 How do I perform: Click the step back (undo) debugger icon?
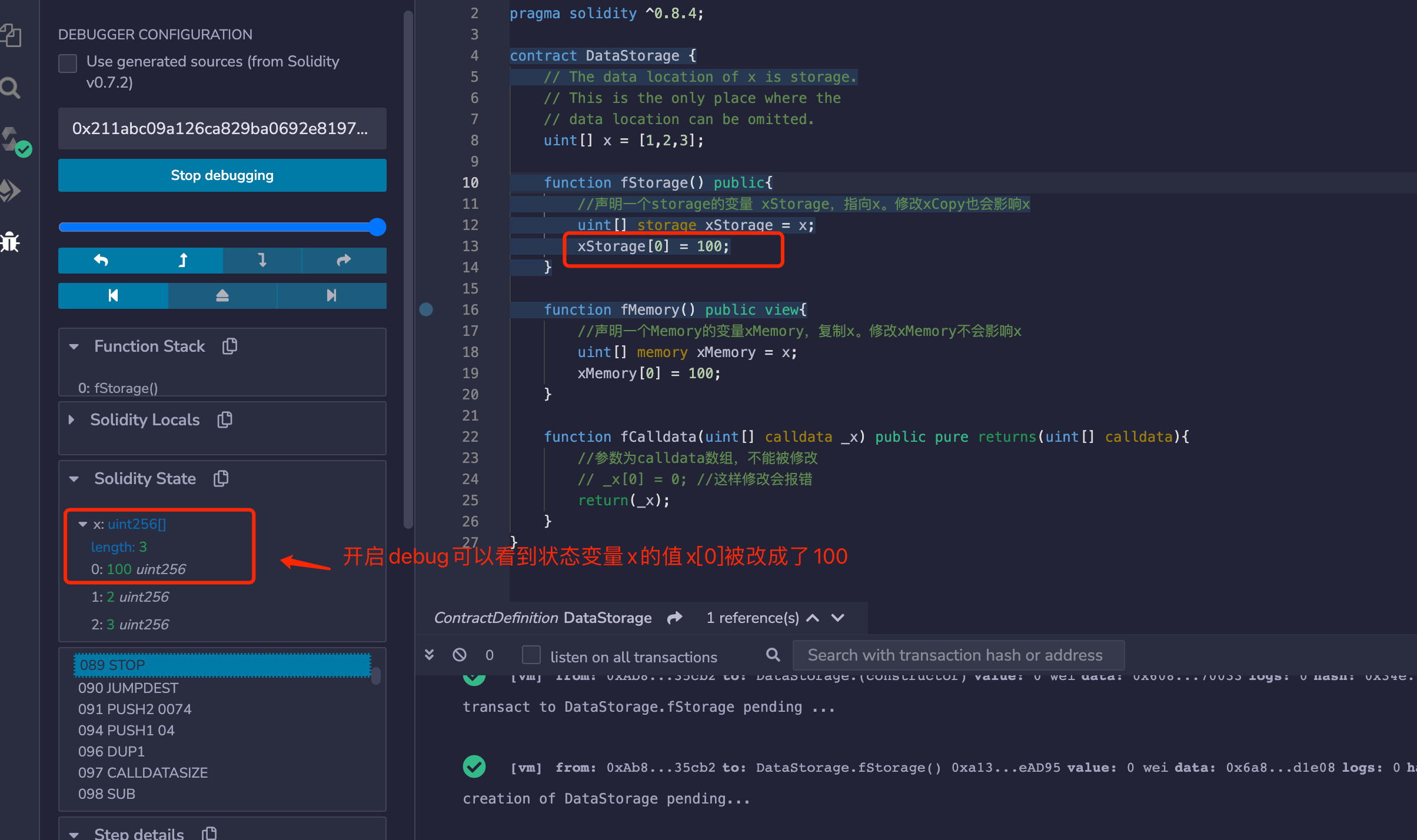tap(100, 262)
